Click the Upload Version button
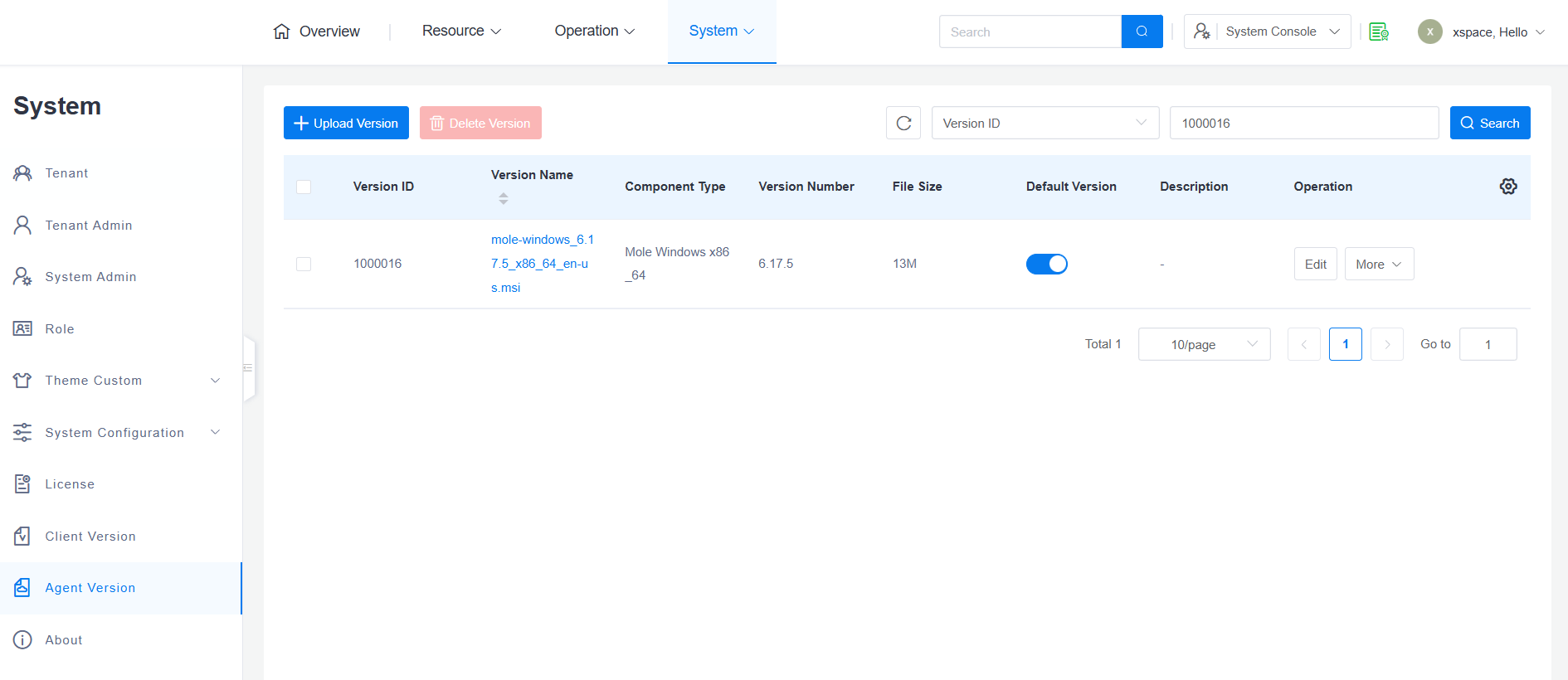This screenshot has width=1568, height=680. coord(346,123)
